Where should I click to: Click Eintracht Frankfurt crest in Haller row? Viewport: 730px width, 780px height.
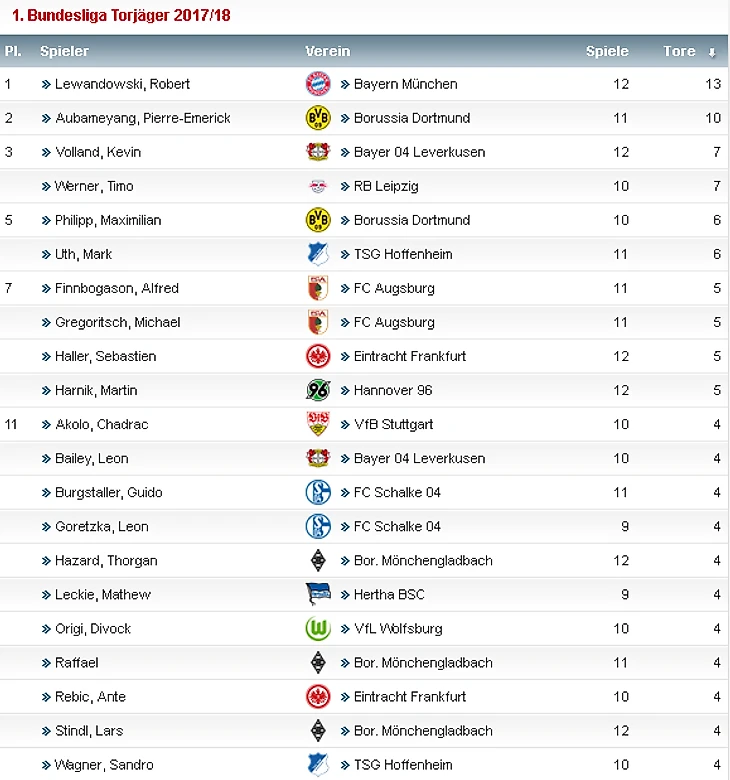pyautogui.click(x=318, y=356)
